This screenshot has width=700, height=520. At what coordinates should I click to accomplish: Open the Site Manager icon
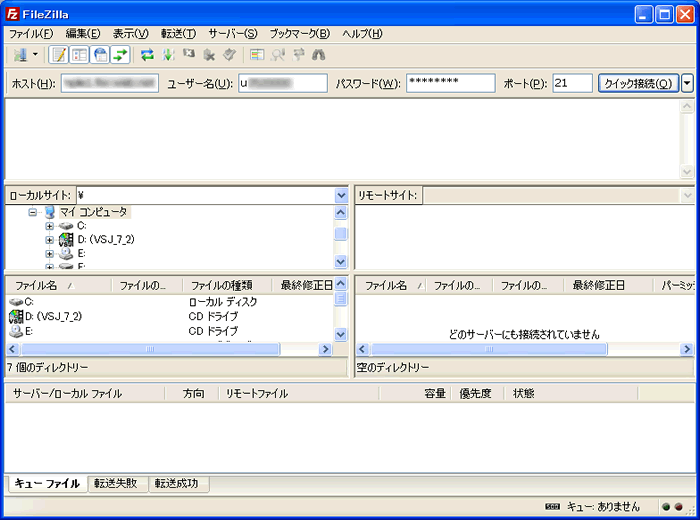coord(20,55)
